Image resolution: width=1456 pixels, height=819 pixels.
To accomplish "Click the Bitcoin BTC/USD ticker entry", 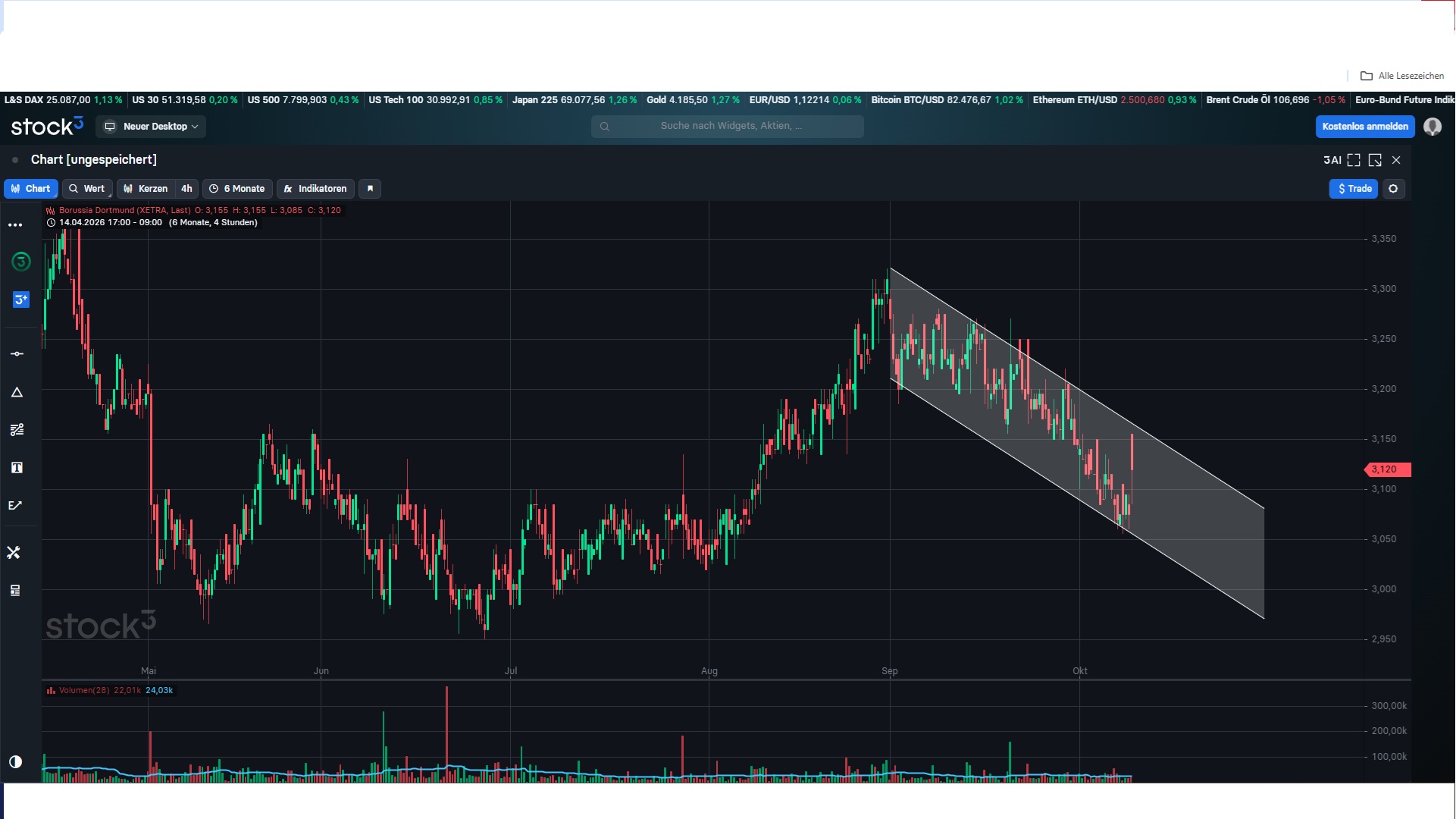I will pyautogui.click(x=947, y=100).
